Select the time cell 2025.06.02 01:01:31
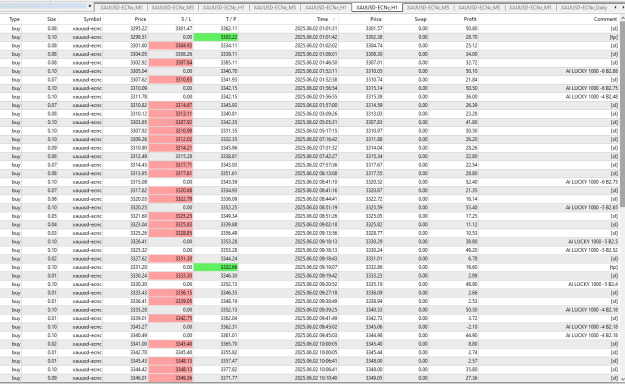 (316, 29)
